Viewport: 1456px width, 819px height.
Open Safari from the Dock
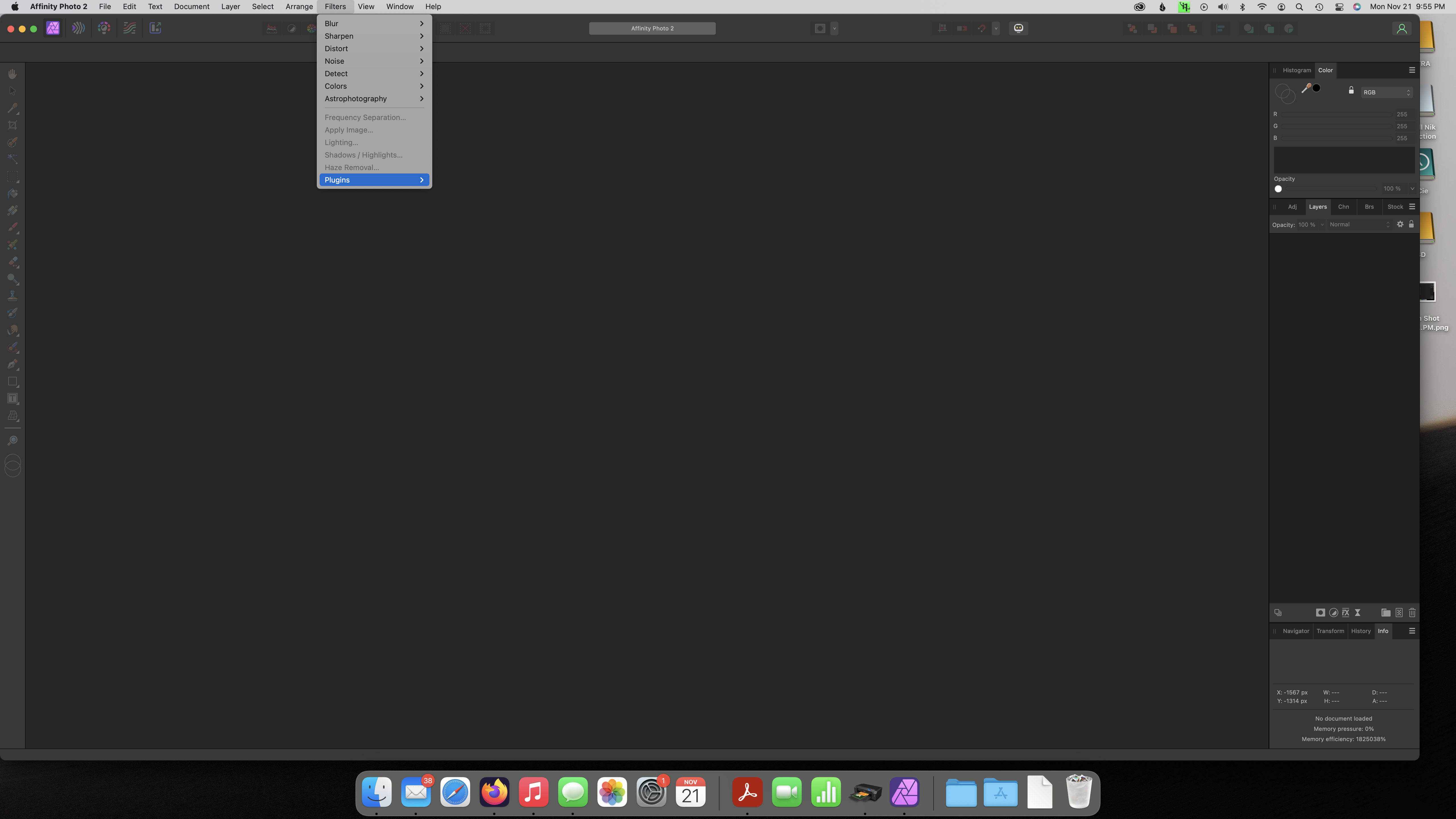(x=455, y=793)
